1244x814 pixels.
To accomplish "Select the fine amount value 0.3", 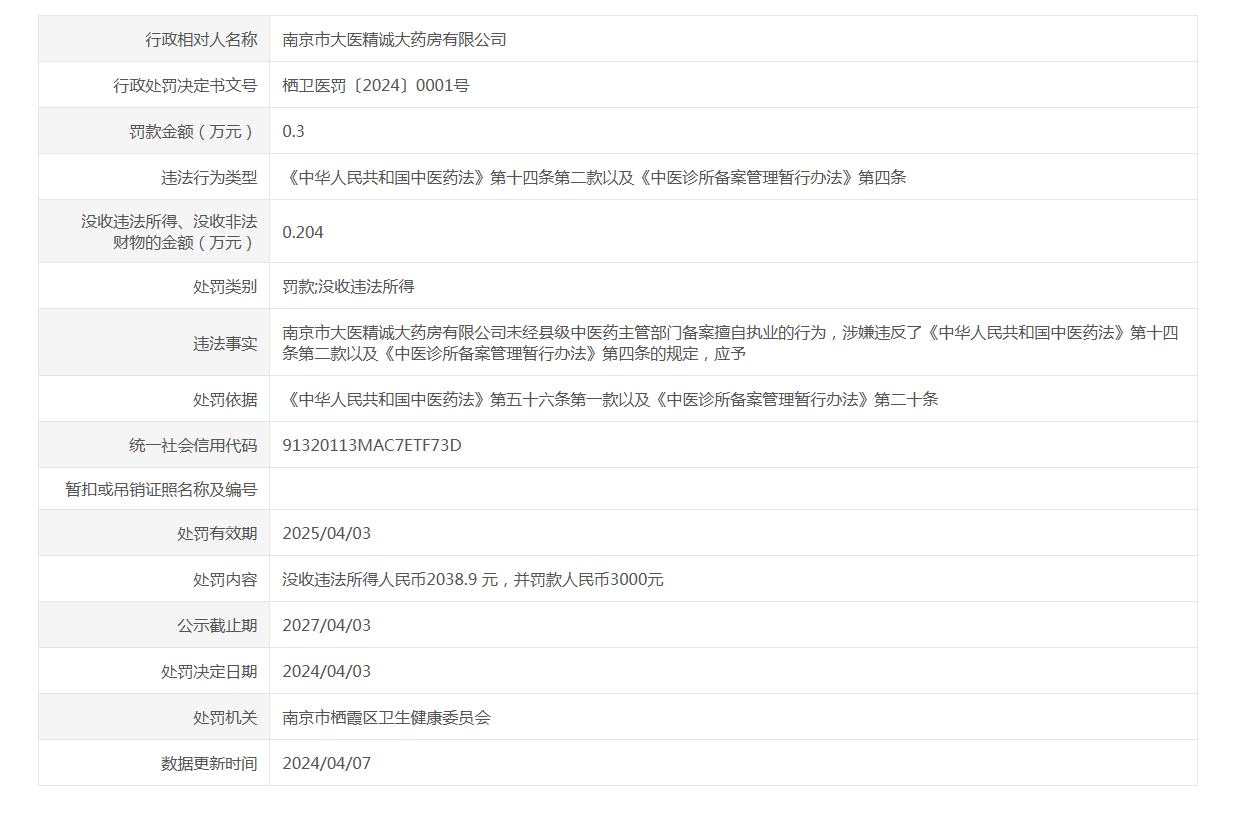I will coord(293,132).
